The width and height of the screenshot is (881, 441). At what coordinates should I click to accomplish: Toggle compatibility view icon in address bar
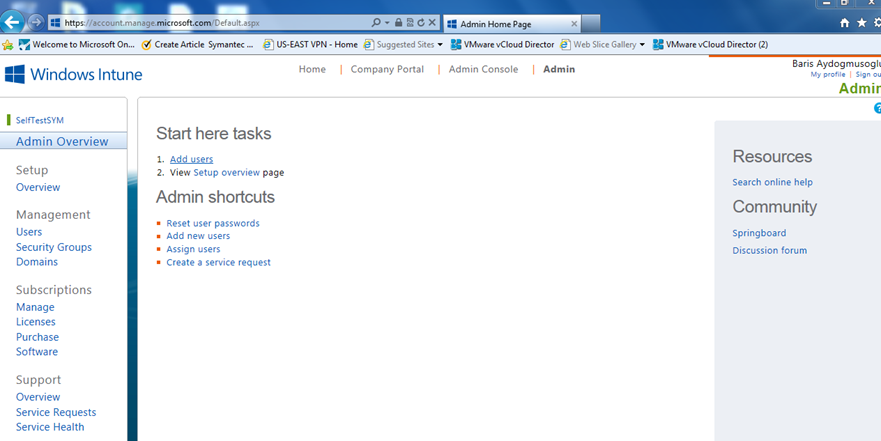(410, 23)
